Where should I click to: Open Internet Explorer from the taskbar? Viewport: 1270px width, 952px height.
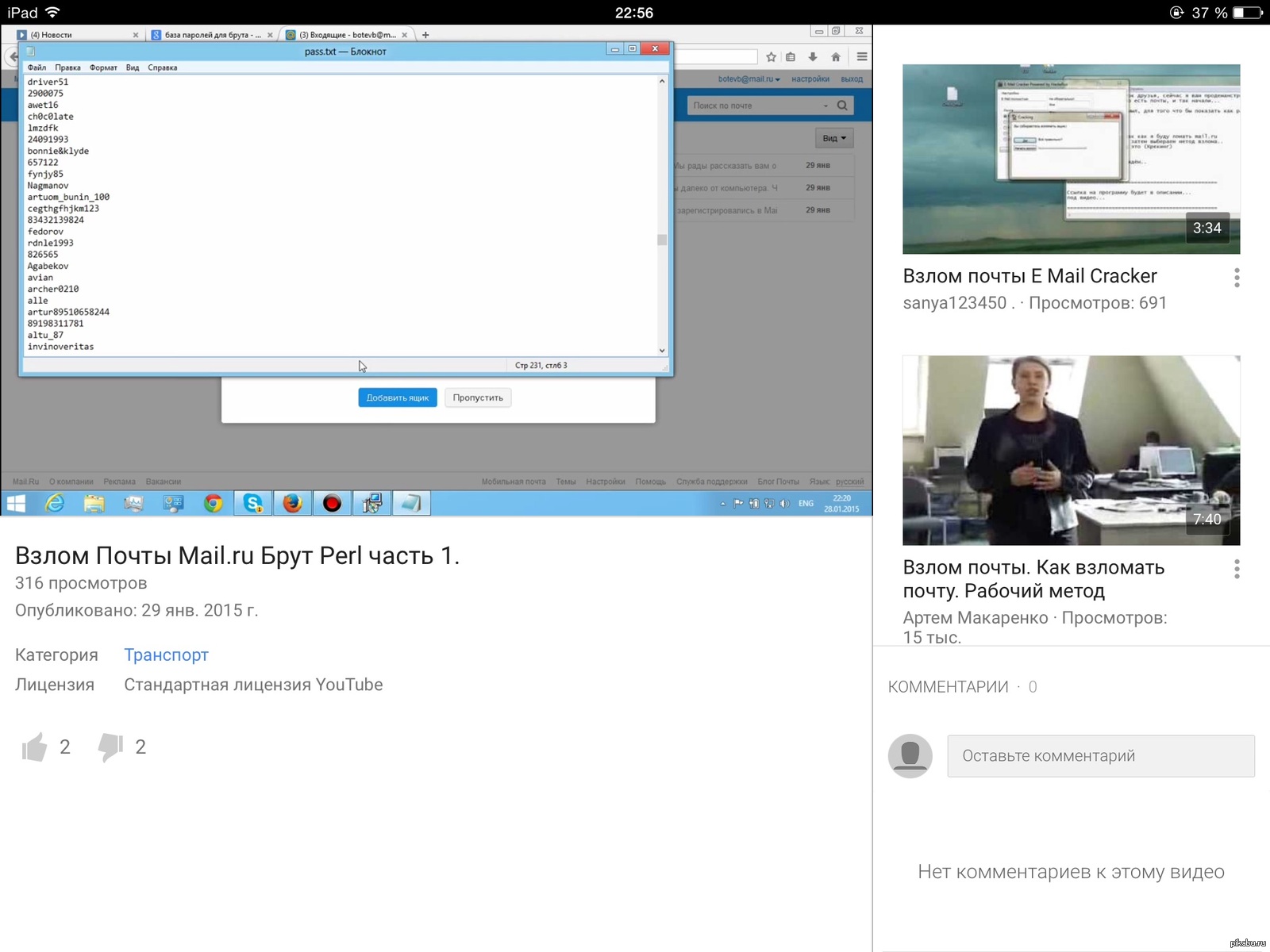tap(55, 503)
